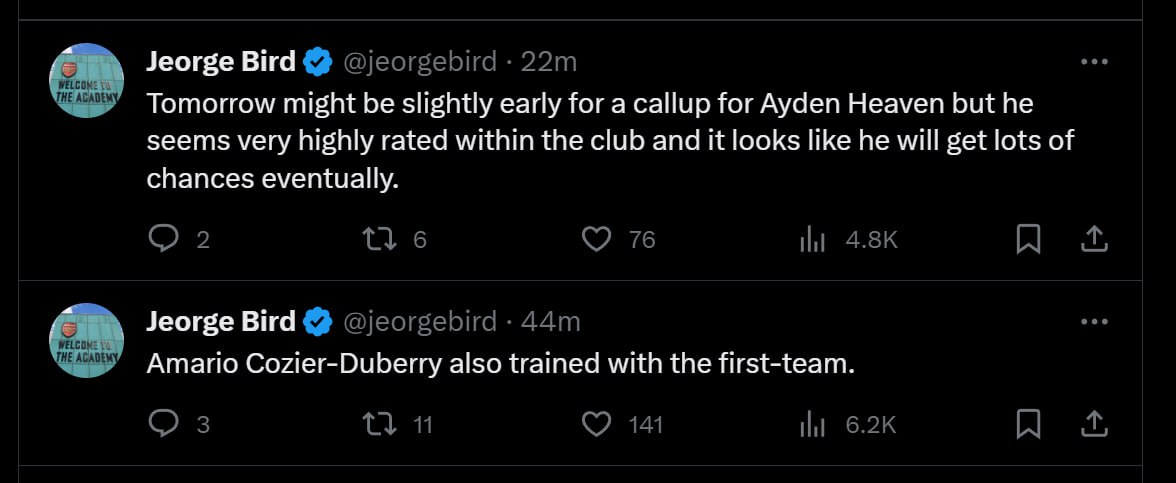Open more options on Cozier-Duberry tweet
Viewport: 1176px width, 483px height.
click(x=1095, y=322)
